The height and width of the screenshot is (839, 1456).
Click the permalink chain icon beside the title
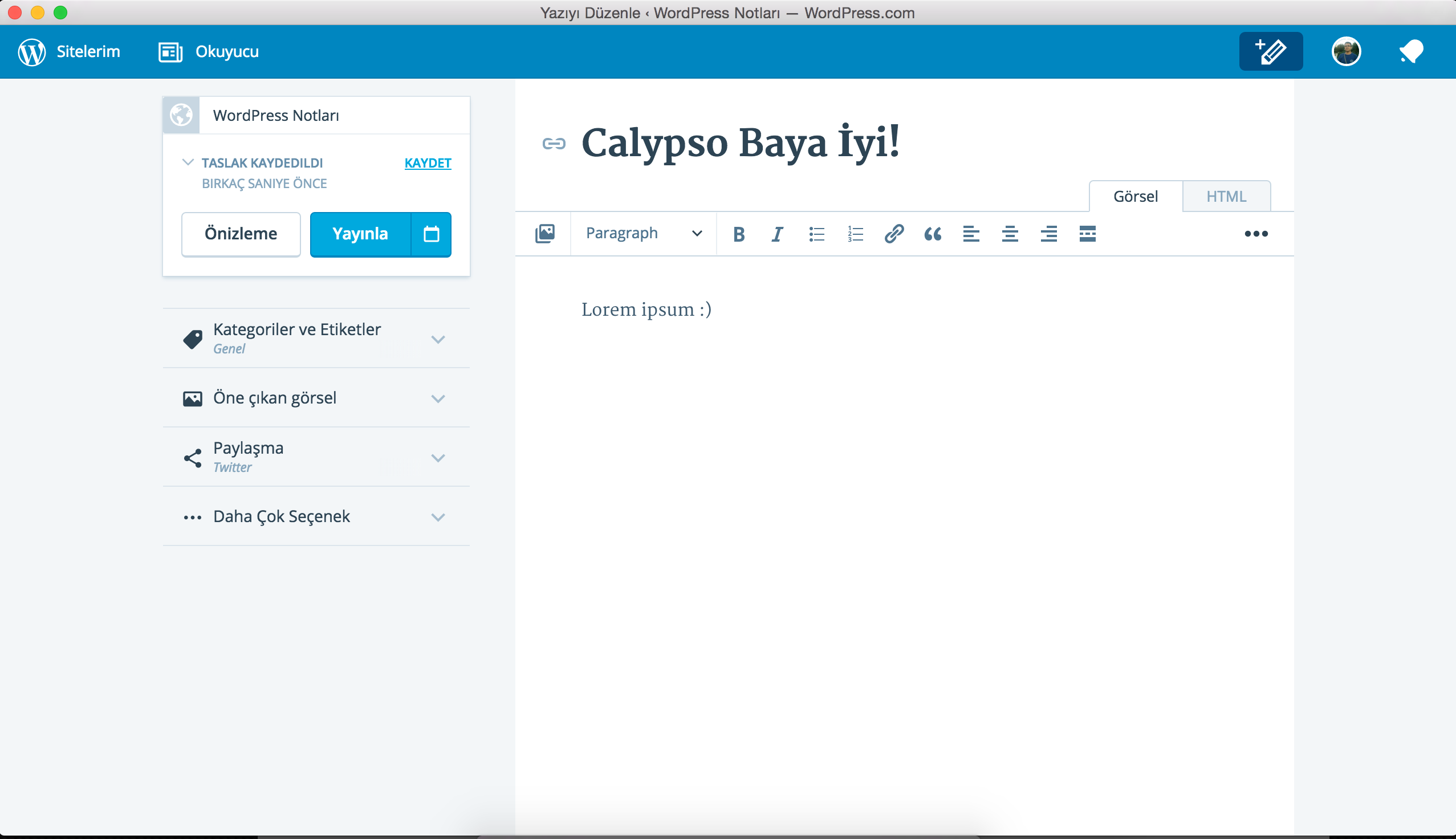[x=553, y=144]
